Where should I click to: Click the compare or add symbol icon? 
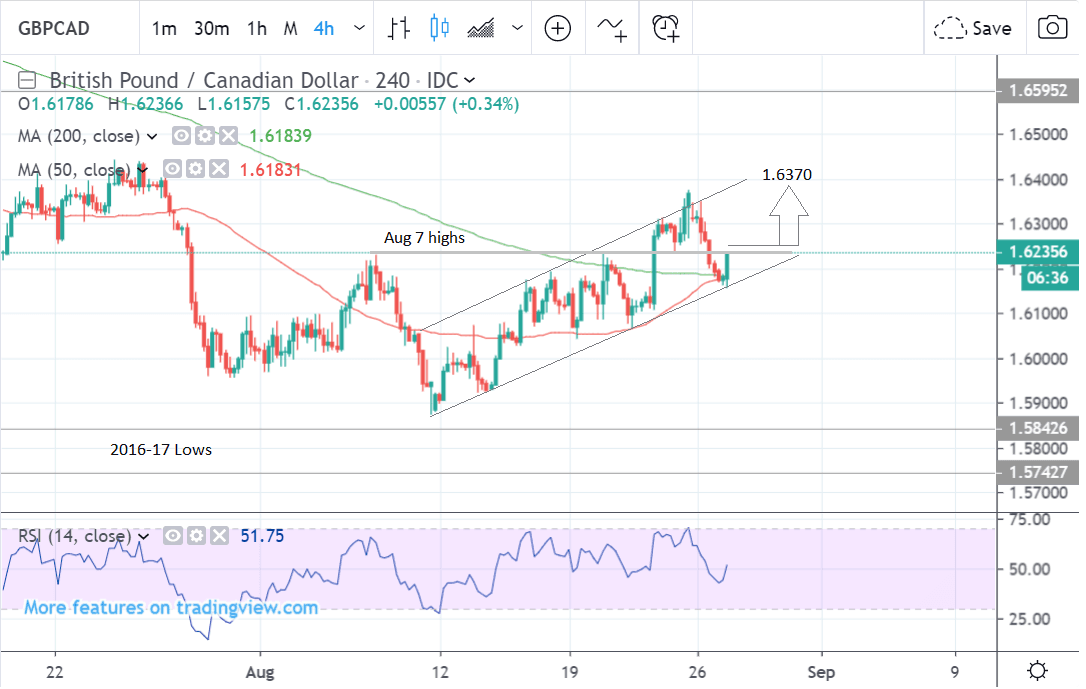pos(557,28)
